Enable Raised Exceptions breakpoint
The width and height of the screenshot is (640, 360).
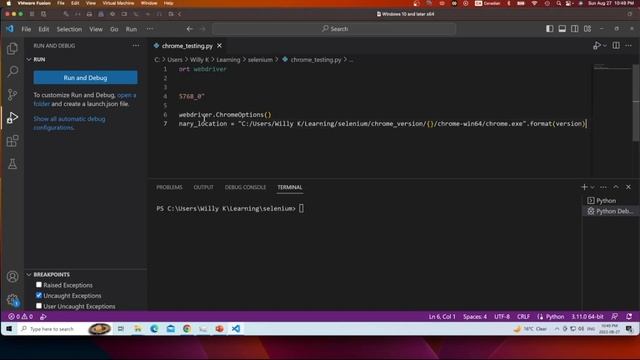(x=39, y=285)
